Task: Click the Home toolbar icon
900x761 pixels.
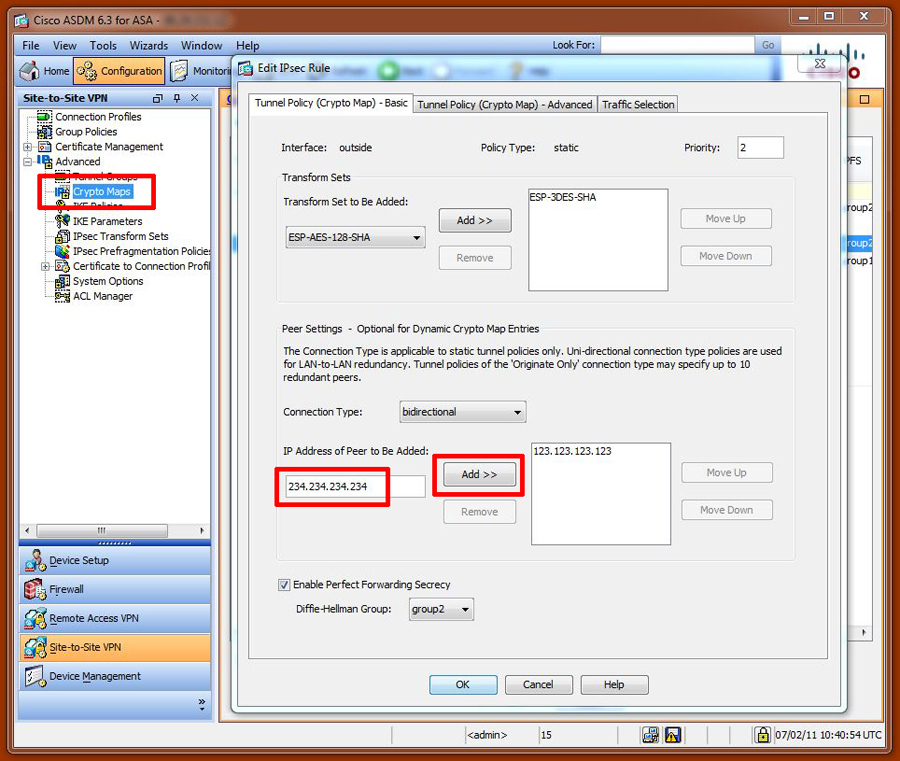Action: [x=29, y=71]
